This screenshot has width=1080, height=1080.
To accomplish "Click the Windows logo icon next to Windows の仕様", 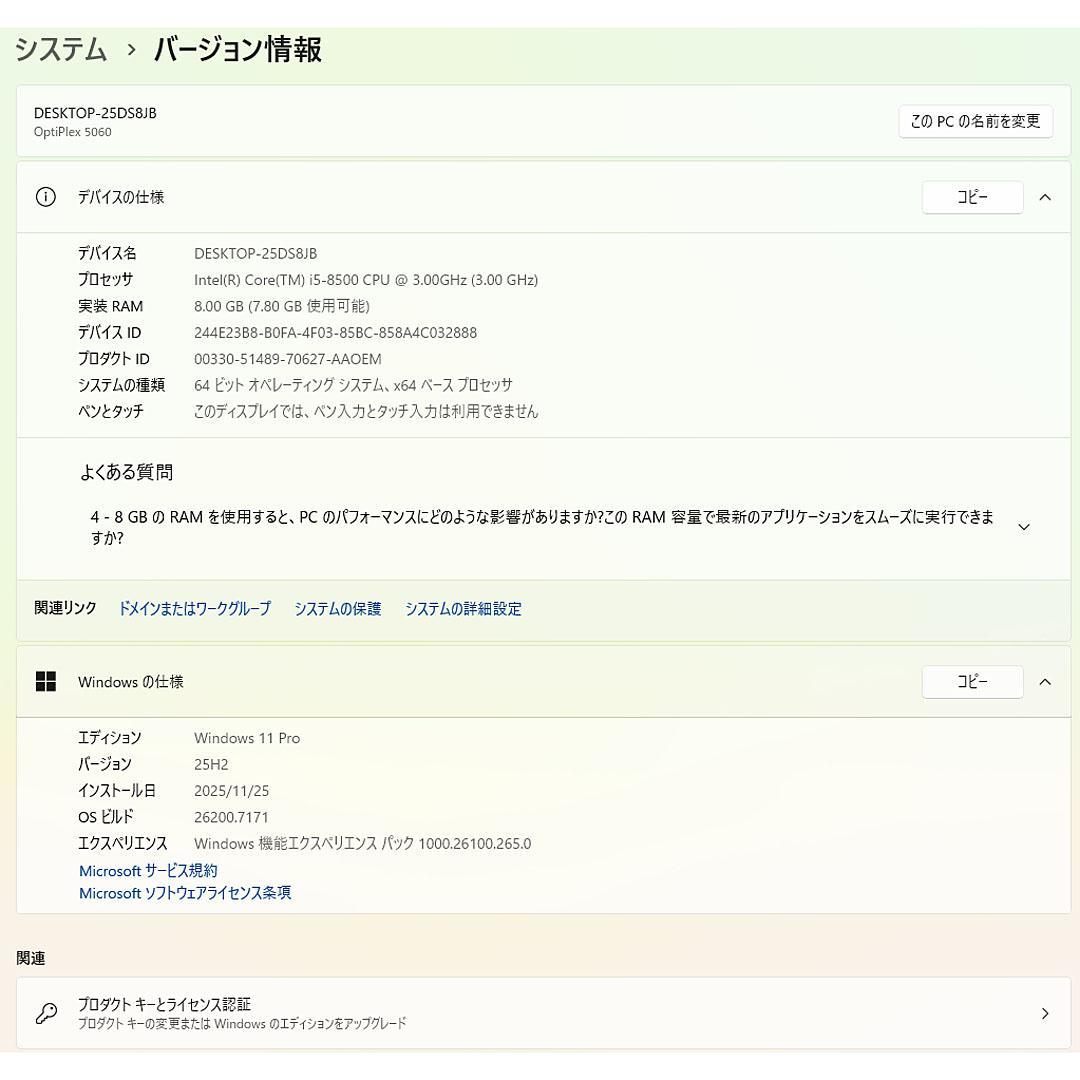I will click(46, 681).
